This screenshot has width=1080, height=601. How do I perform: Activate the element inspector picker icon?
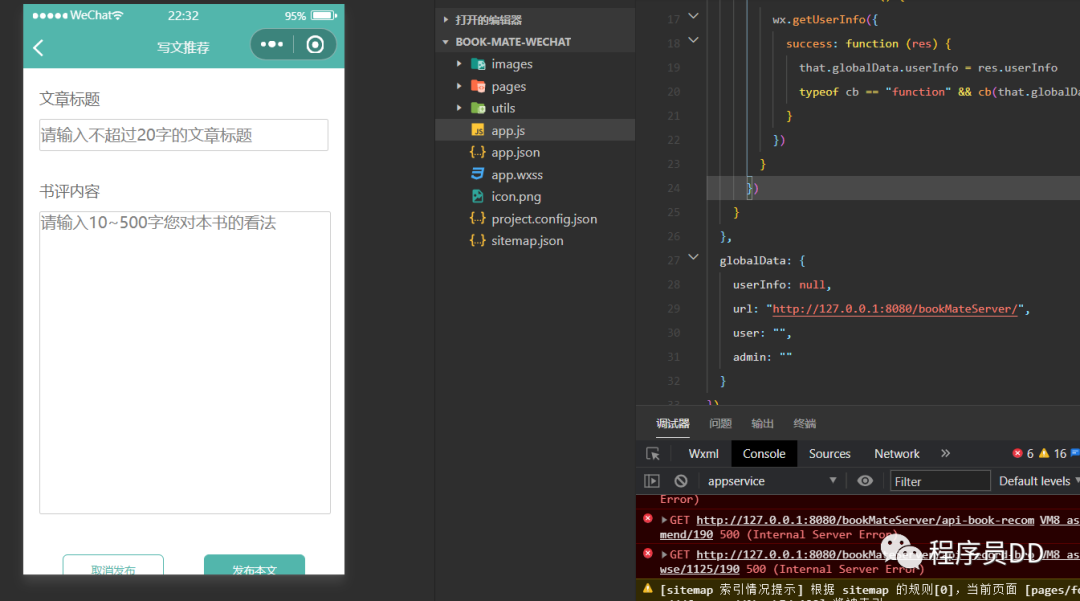[x=653, y=454]
